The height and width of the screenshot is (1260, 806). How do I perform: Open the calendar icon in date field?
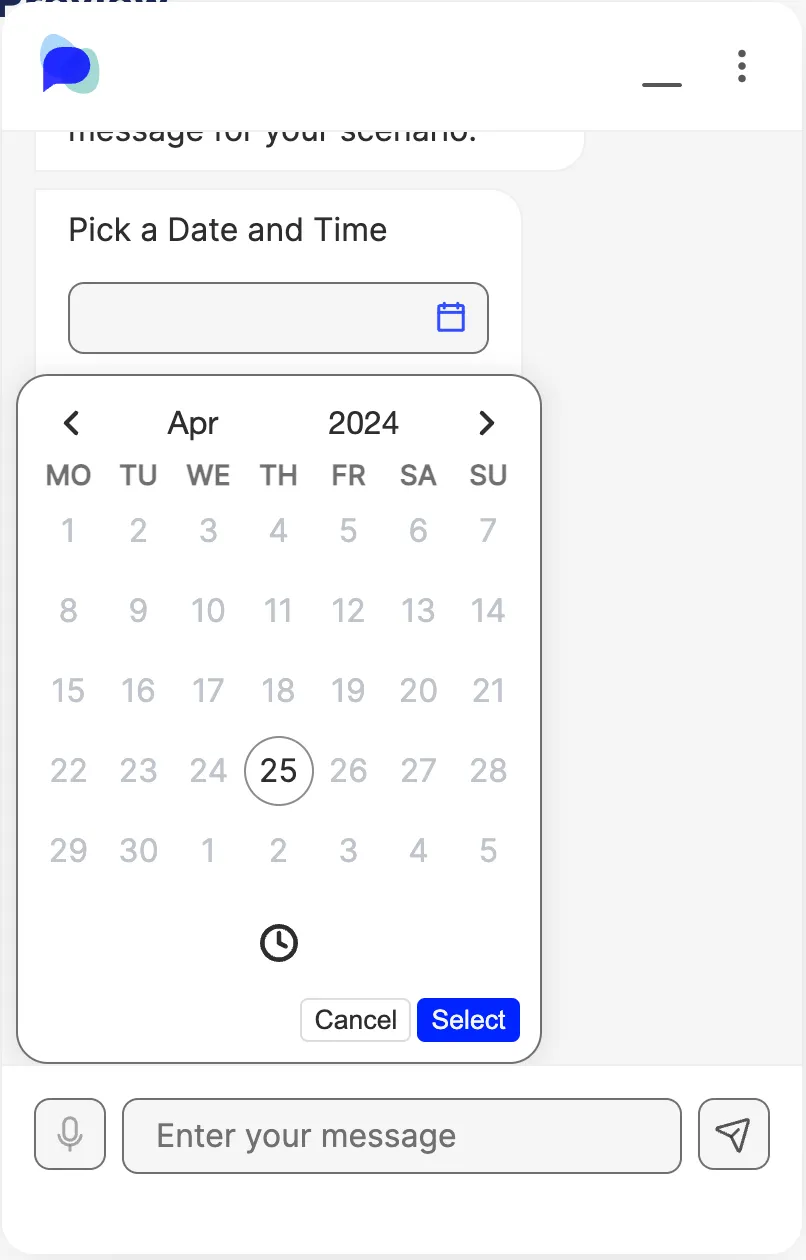451,317
